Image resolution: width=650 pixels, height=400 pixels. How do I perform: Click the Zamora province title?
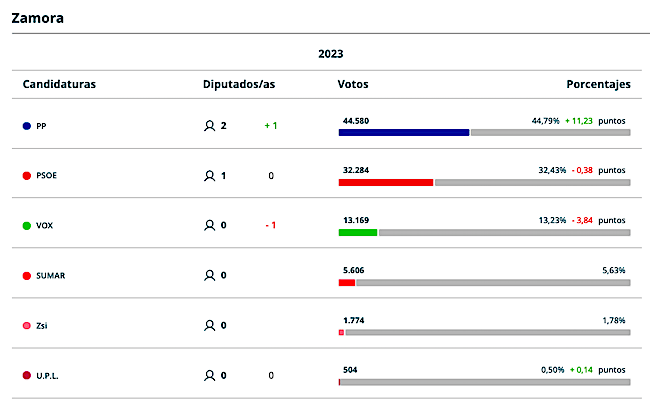point(39,18)
